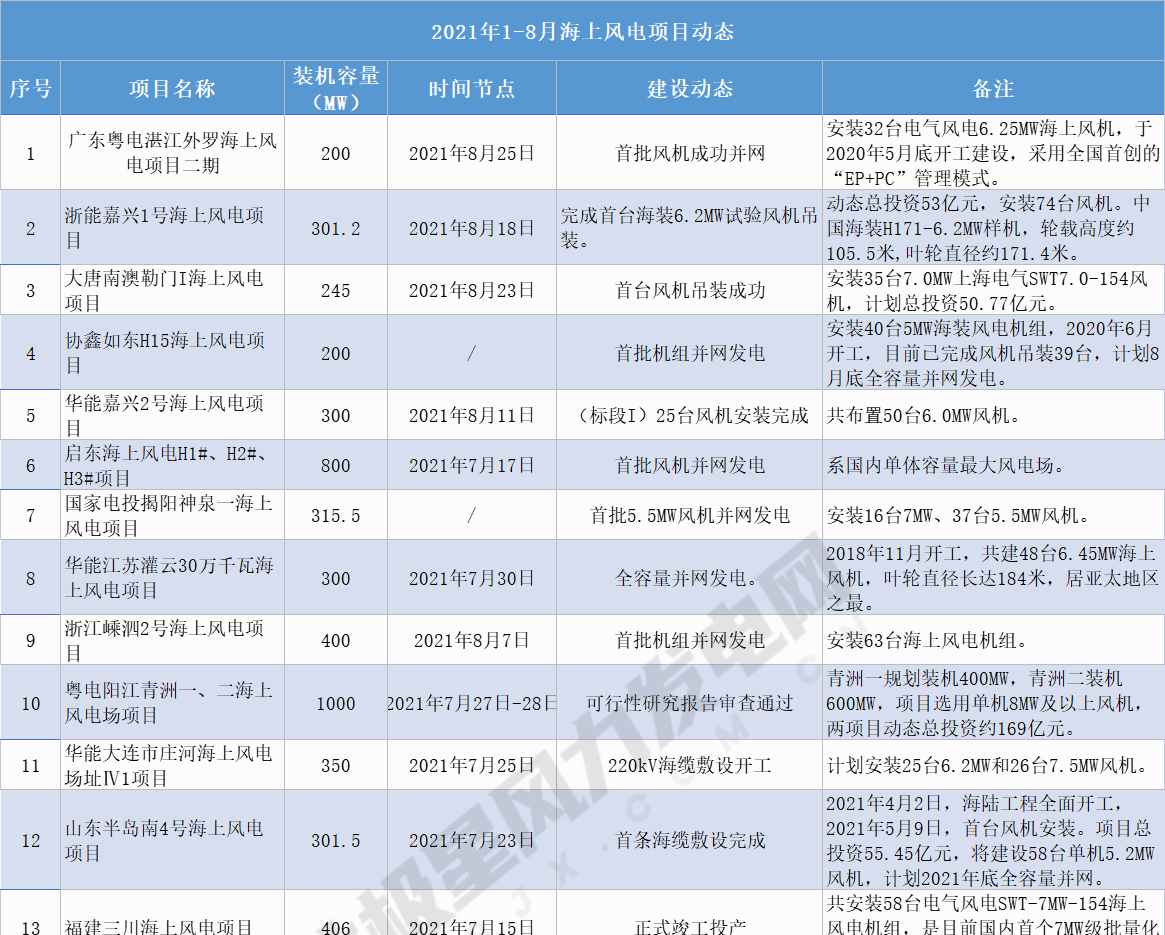Select 协鑫如东H15海上风电项目 cell
Image resolution: width=1165 pixels, height=935 pixels.
coord(172,353)
